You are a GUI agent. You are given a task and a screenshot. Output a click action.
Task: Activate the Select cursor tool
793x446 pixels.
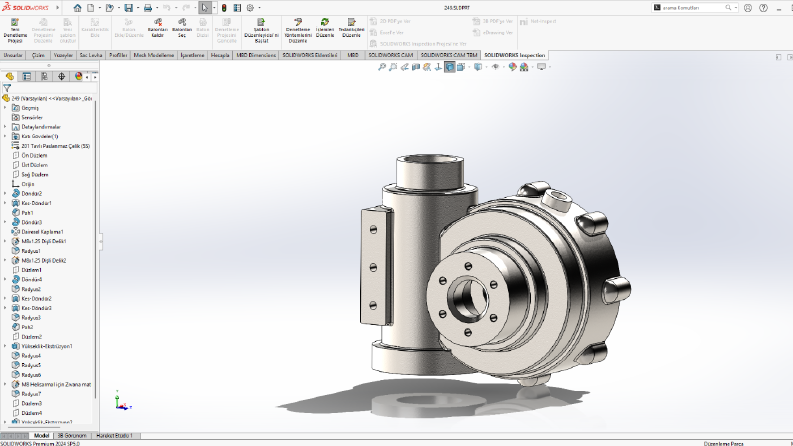click(x=204, y=8)
